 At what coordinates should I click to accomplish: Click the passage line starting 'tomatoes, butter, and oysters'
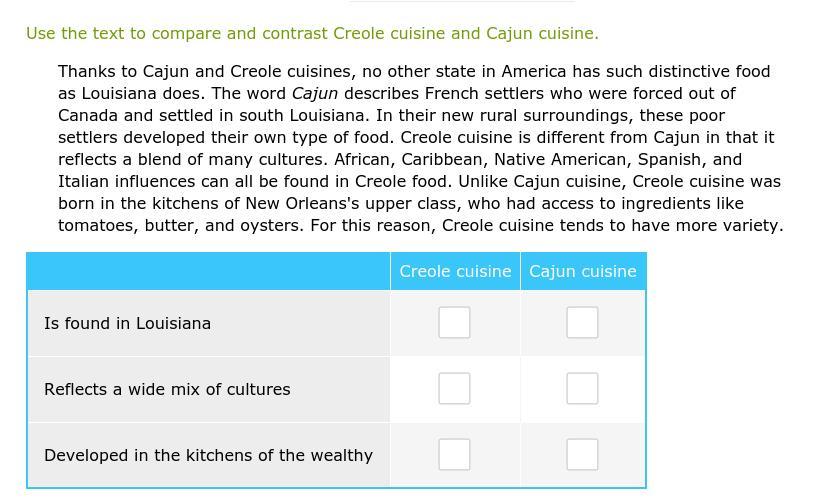click(420, 226)
